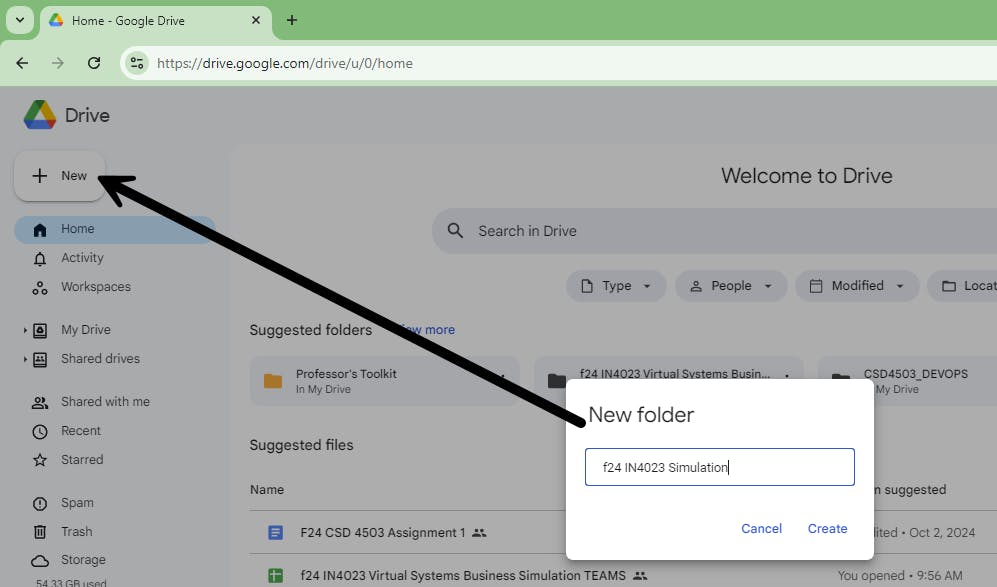Click the Name column header
The height and width of the screenshot is (587, 997).
(267, 490)
